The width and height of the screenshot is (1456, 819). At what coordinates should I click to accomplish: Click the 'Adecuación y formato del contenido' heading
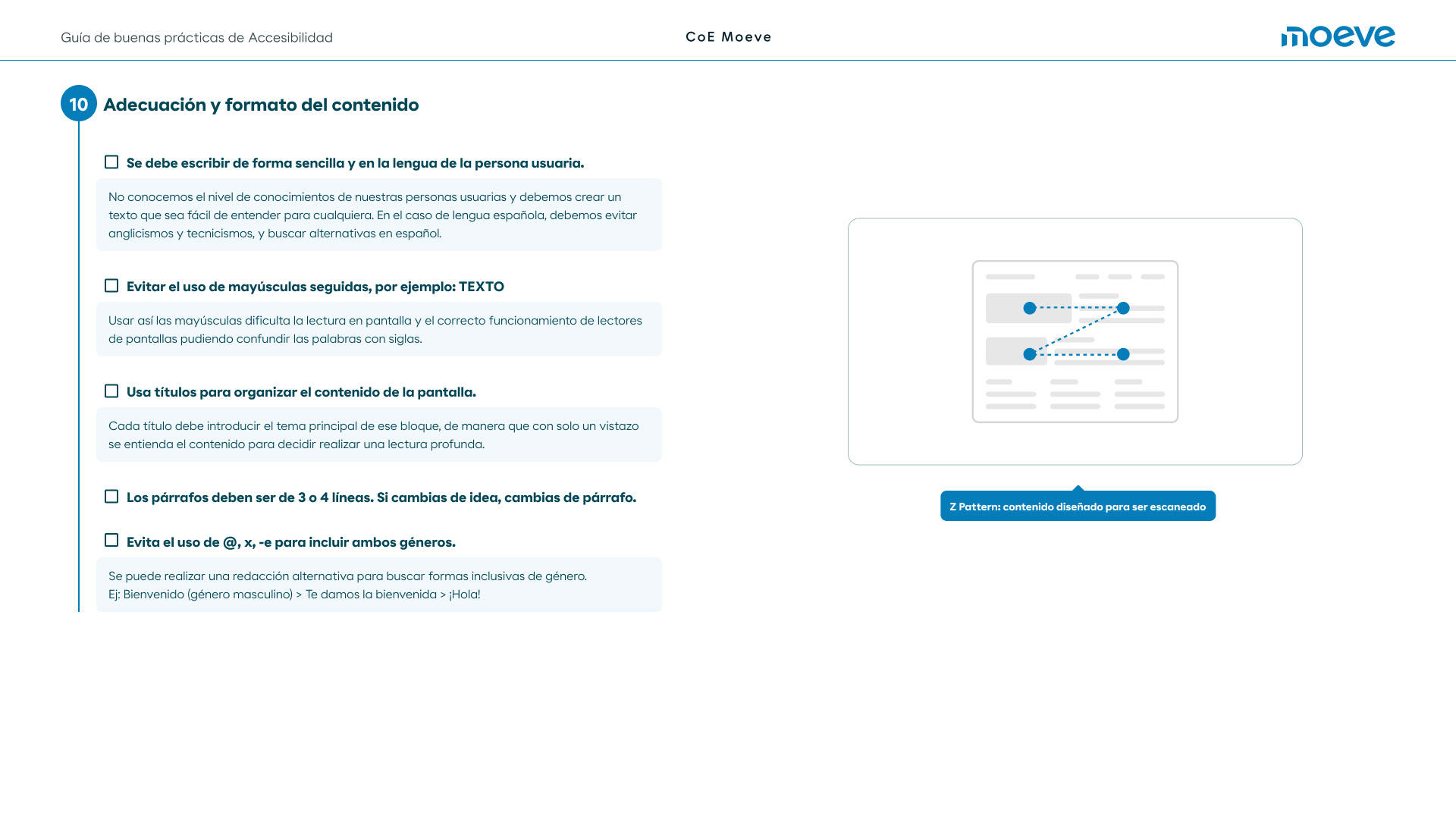tap(261, 105)
